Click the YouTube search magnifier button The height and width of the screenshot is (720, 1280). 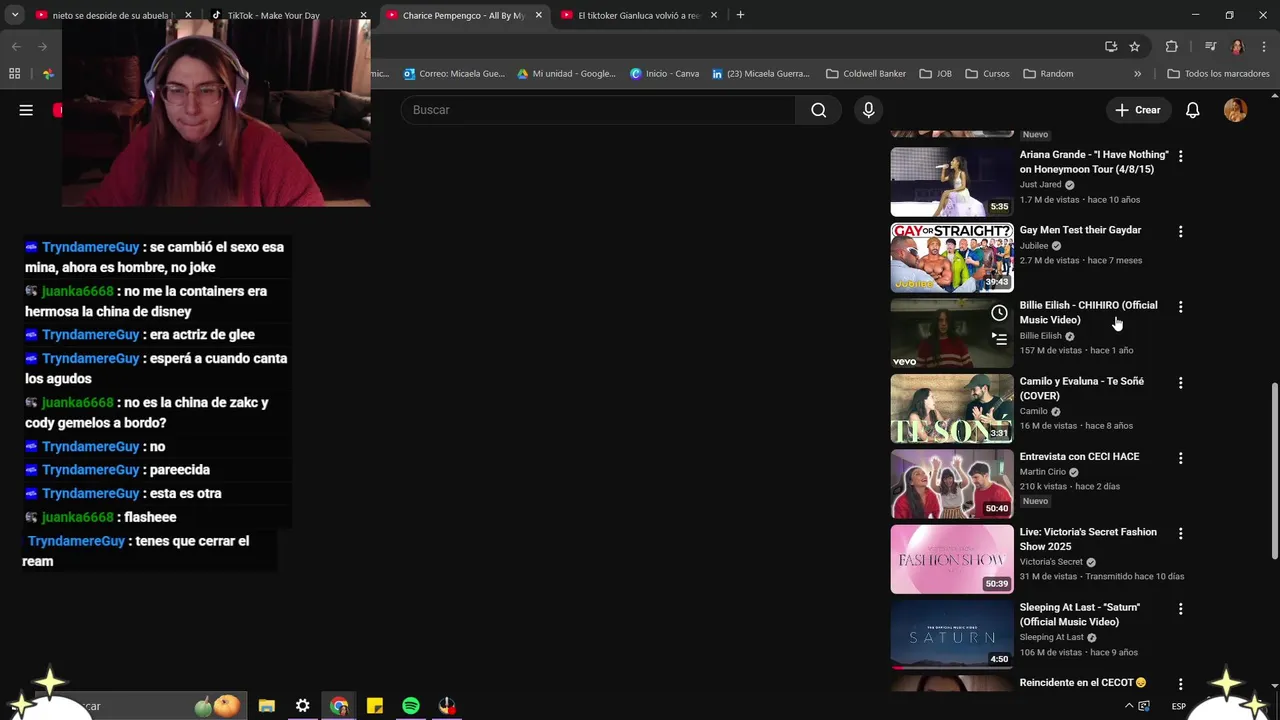click(818, 110)
